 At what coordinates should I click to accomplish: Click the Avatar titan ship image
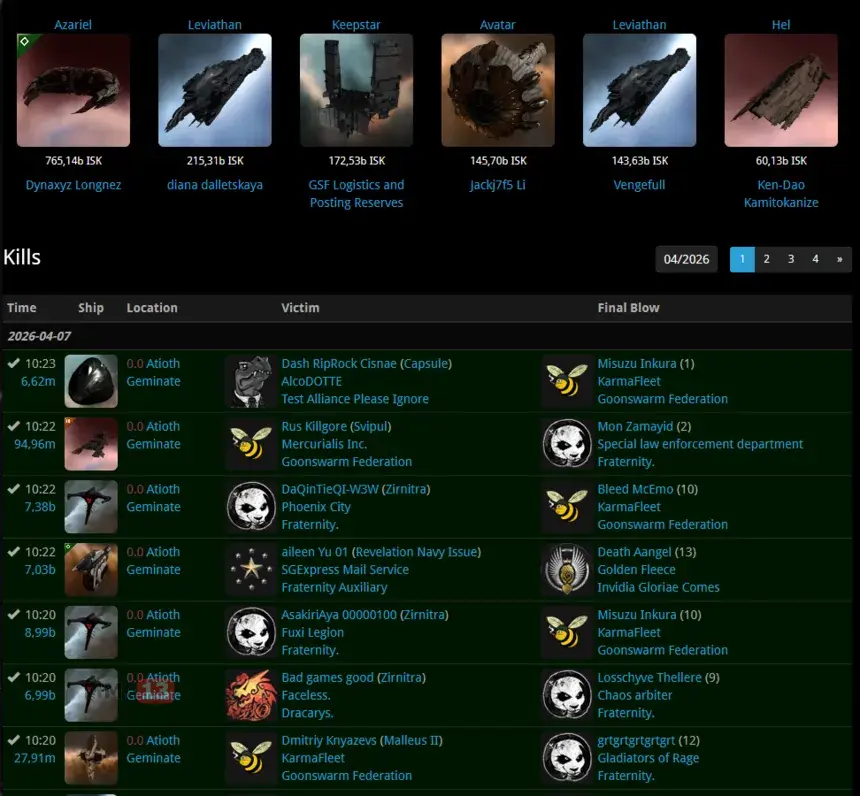pyautogui.click(x=498, y=91)
